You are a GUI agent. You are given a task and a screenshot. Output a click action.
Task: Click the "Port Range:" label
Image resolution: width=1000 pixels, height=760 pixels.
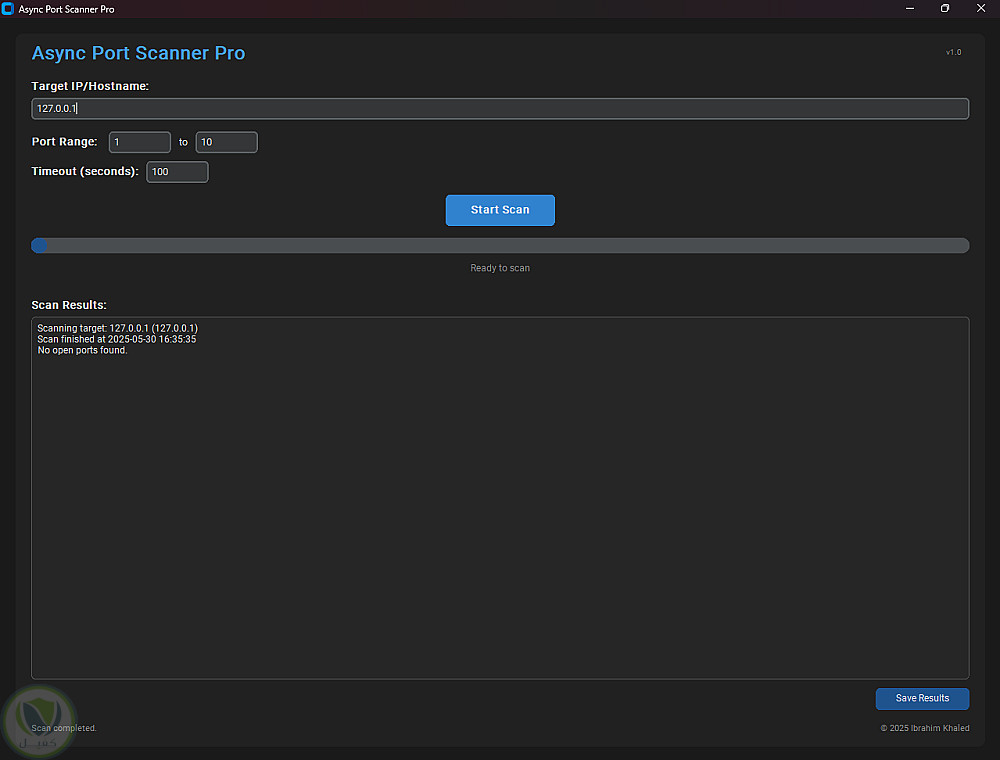click(x=64, y=142)
